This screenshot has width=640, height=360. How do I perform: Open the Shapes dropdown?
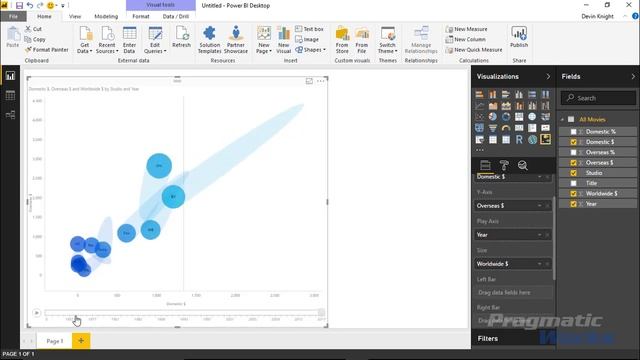coord(310,50)
